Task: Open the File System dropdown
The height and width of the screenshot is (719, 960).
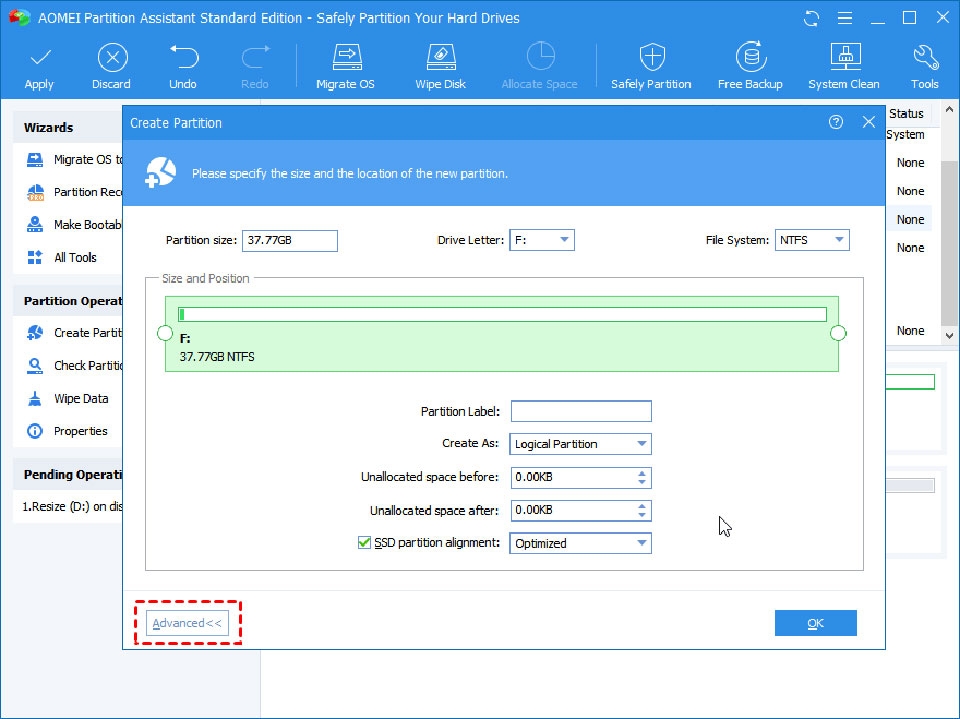Action: [837, 239]
